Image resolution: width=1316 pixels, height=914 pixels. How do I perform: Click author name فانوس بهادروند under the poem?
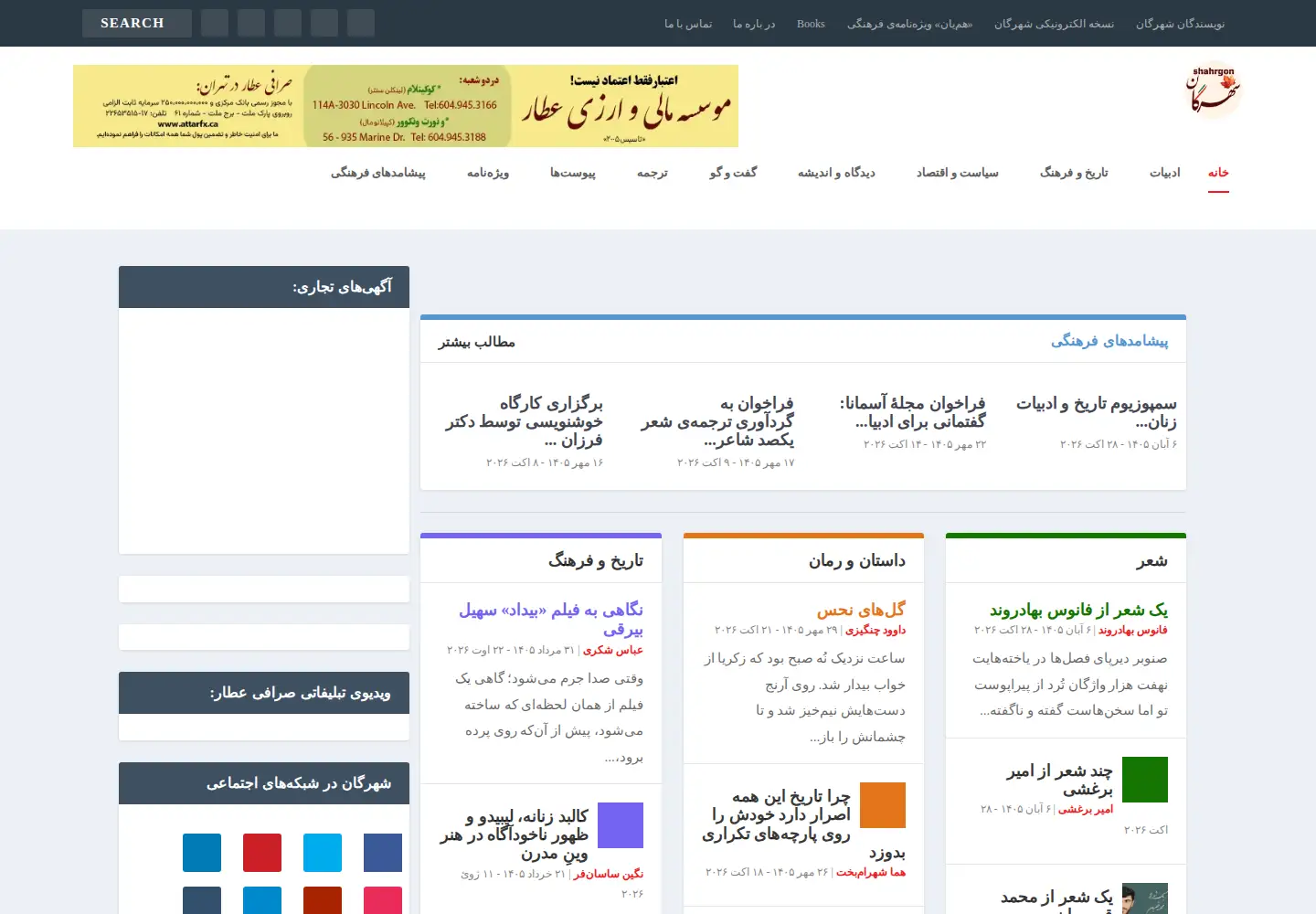point(1133,631)
